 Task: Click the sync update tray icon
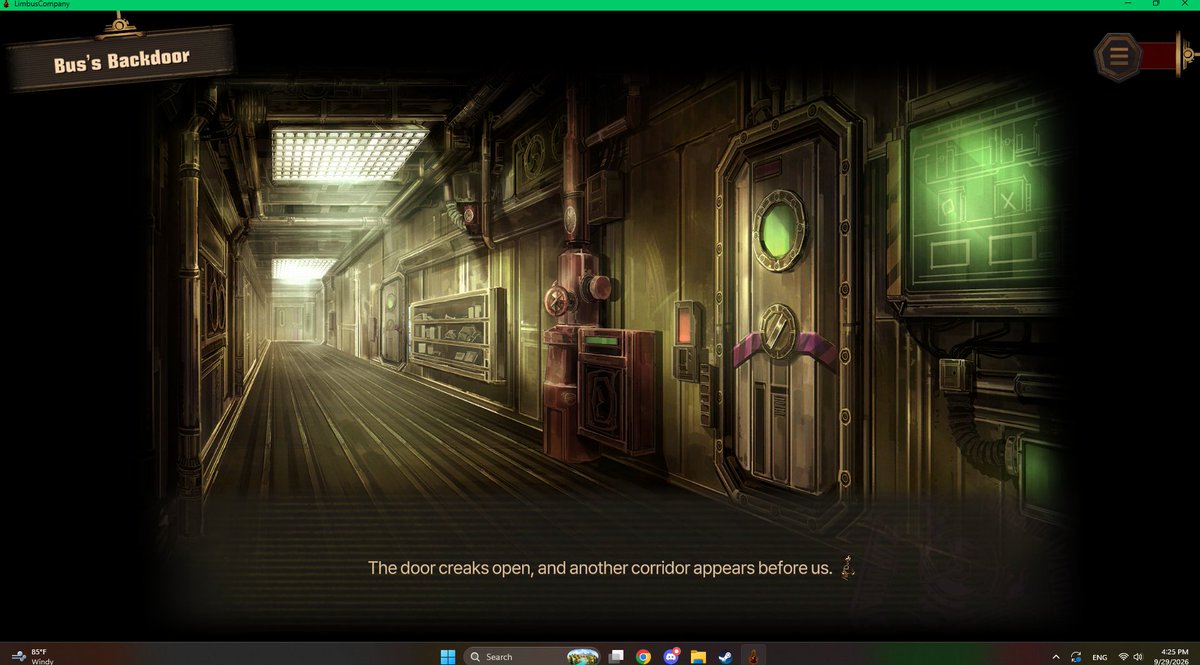pos(1076,656)
